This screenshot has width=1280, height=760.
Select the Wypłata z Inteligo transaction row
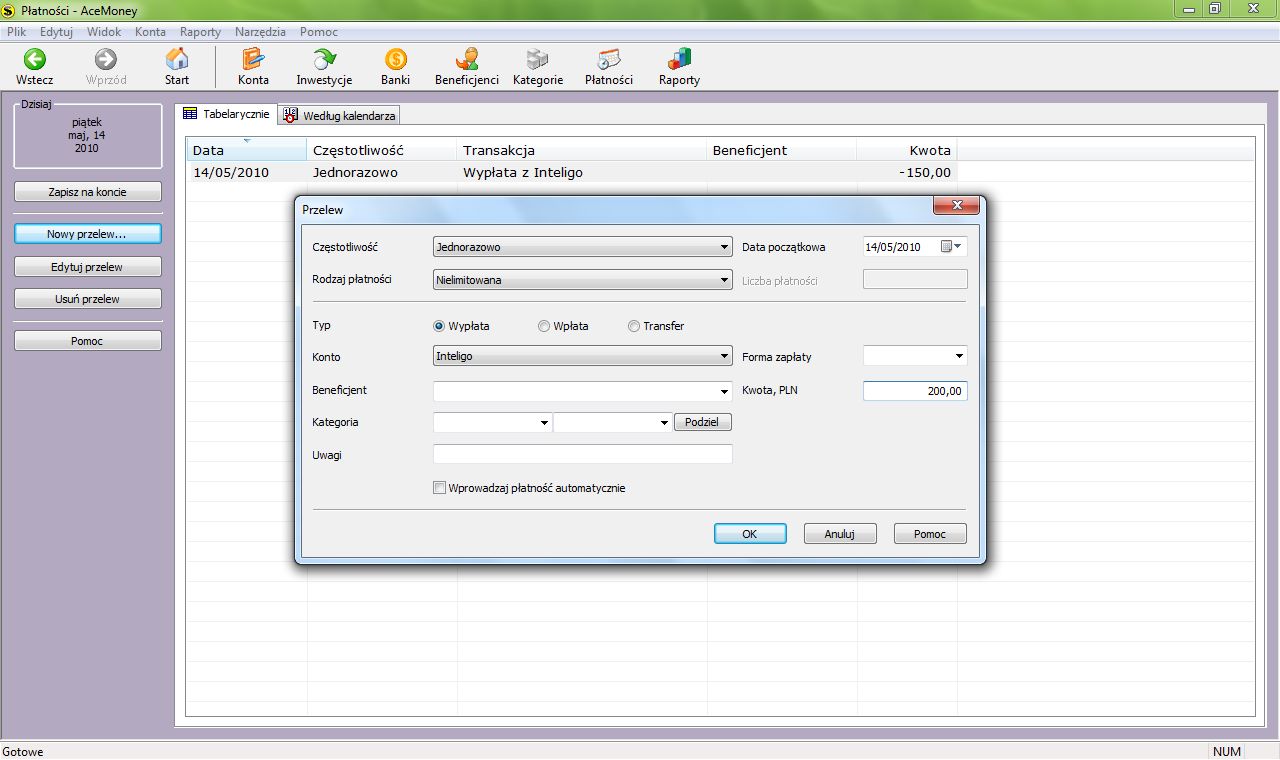[x=572, y=172]
